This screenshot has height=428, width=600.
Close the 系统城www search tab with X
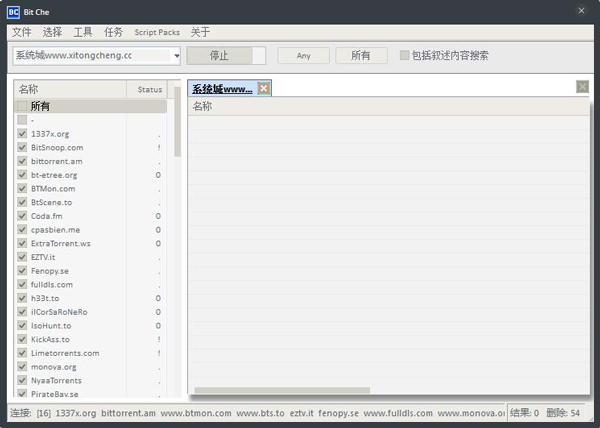[263, 89]
